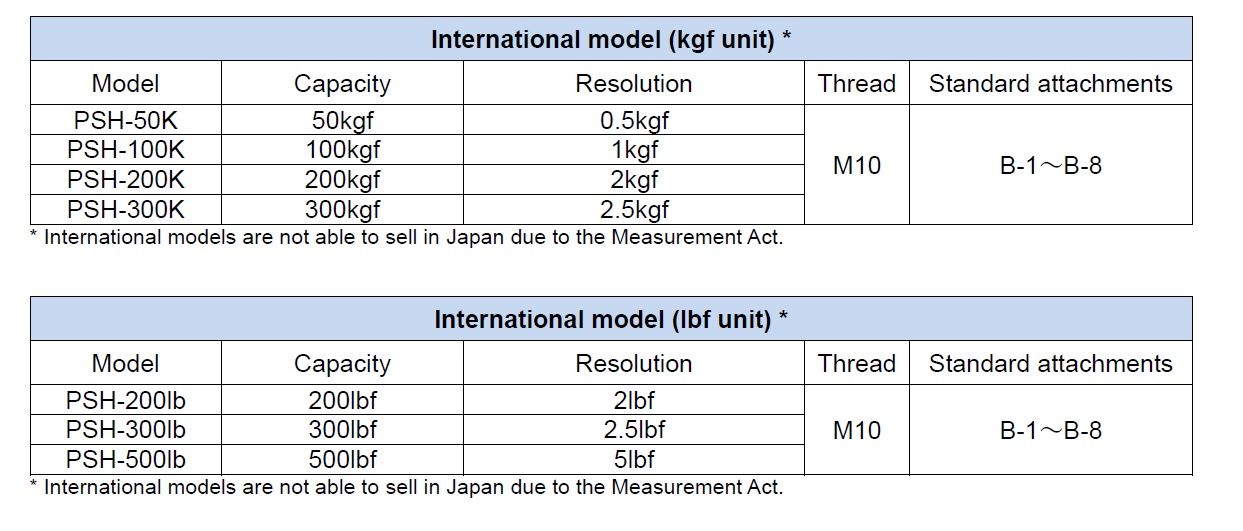Click M10 thread cell in kgf table
Viewport: 1243px width, 531px height.
[857, 165]
